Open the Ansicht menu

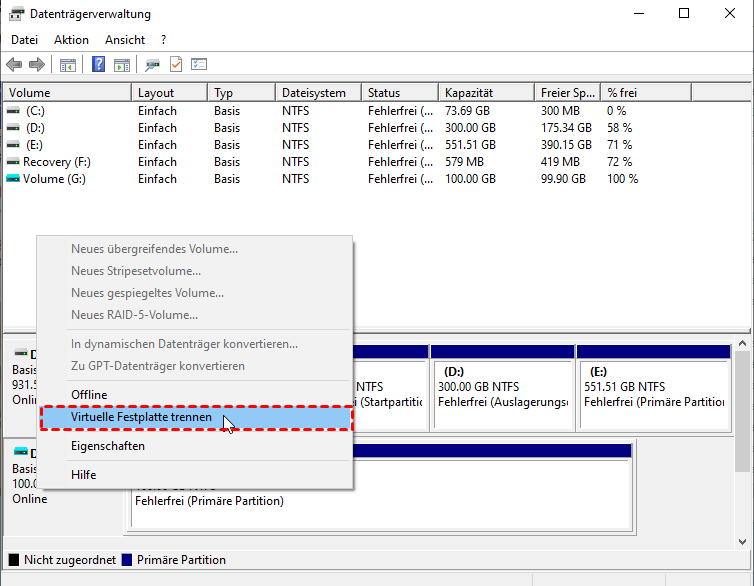(125, 40)
